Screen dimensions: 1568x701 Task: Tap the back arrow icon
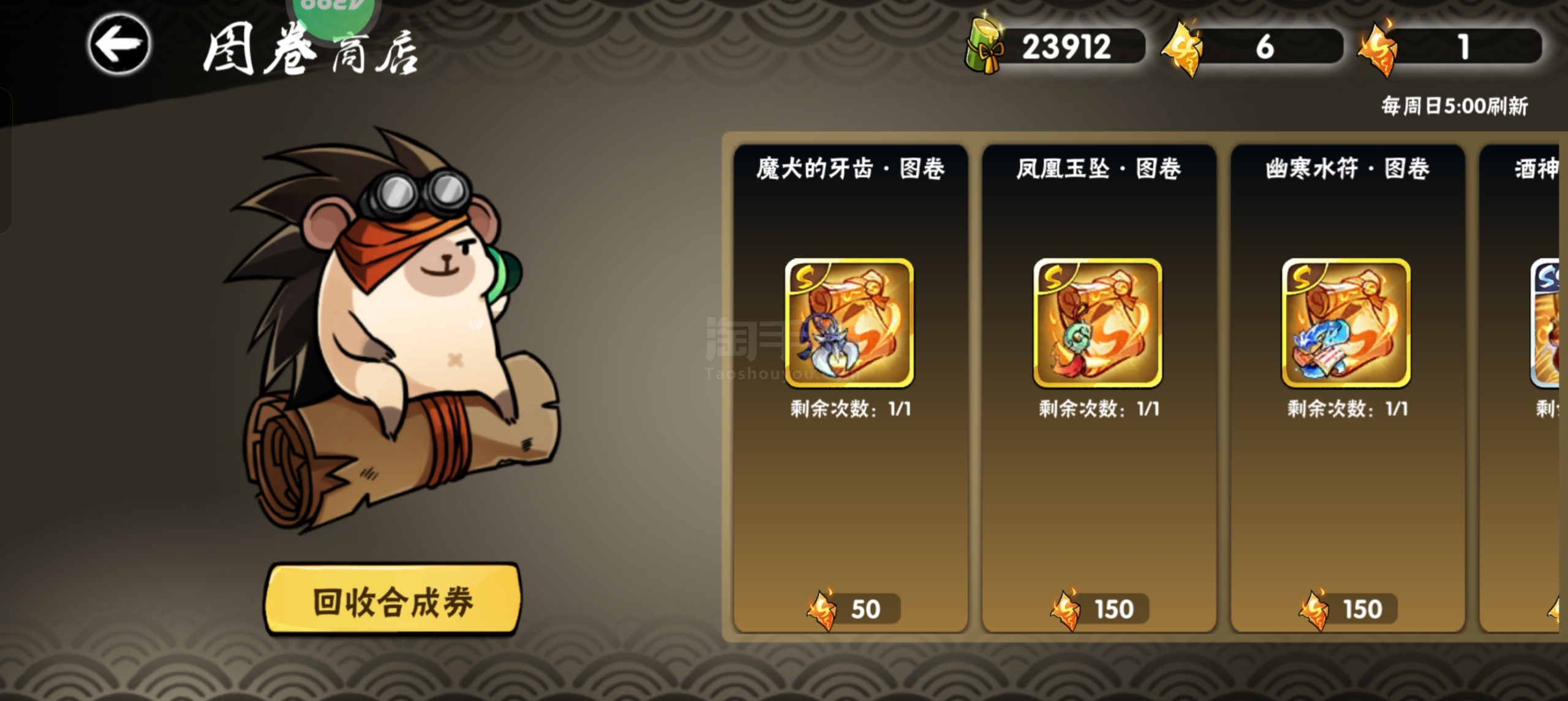pos(119,44)
